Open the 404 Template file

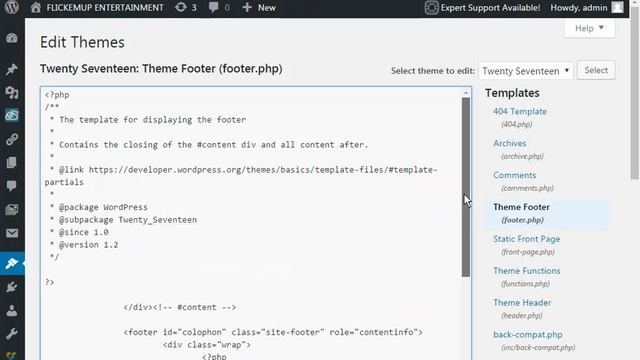(520, 111)
